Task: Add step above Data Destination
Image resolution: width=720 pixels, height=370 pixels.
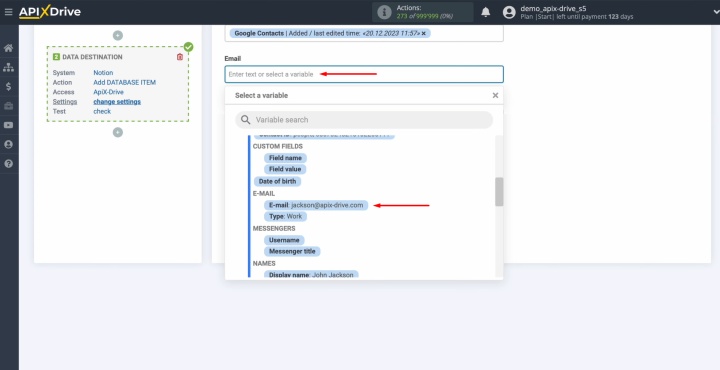Action: click(118, 35)
